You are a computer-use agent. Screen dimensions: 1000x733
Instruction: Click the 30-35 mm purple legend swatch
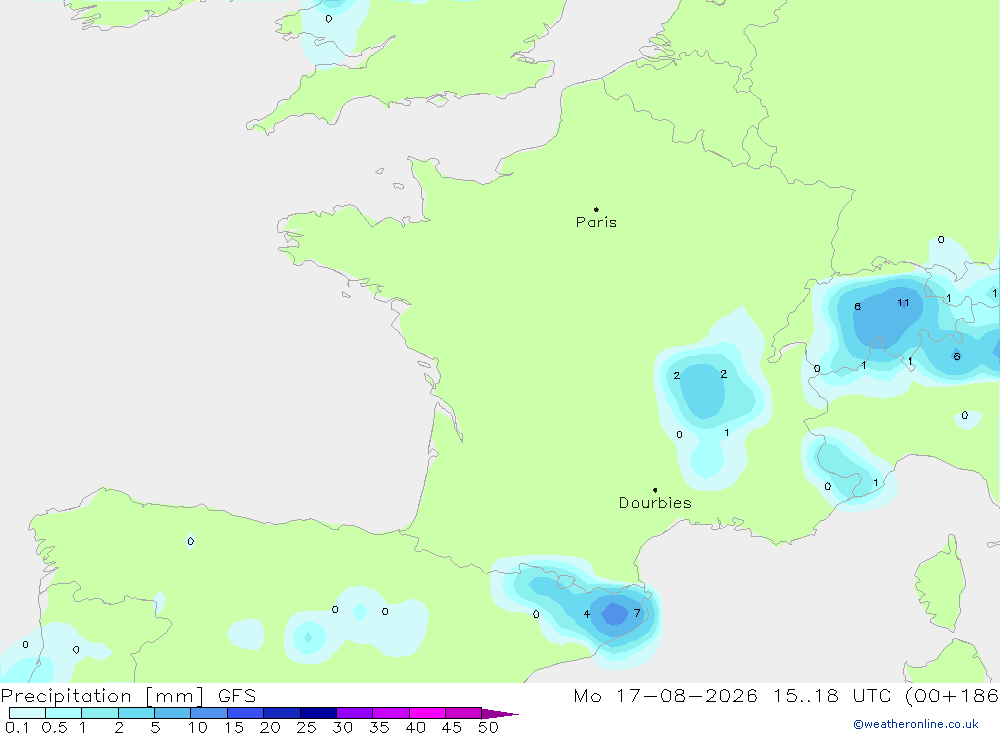coord(354,713)
